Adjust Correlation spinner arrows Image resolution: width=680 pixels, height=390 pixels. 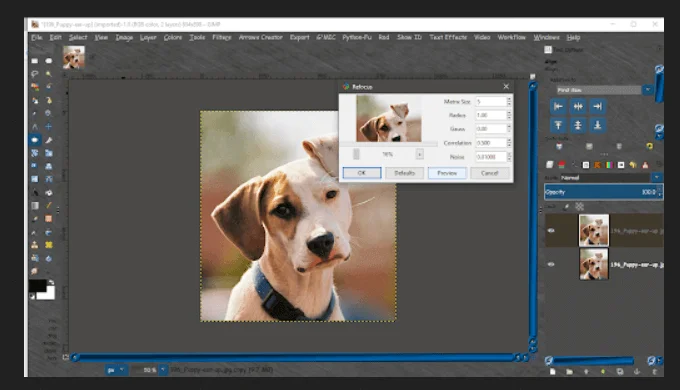click(x=509, y=143)
